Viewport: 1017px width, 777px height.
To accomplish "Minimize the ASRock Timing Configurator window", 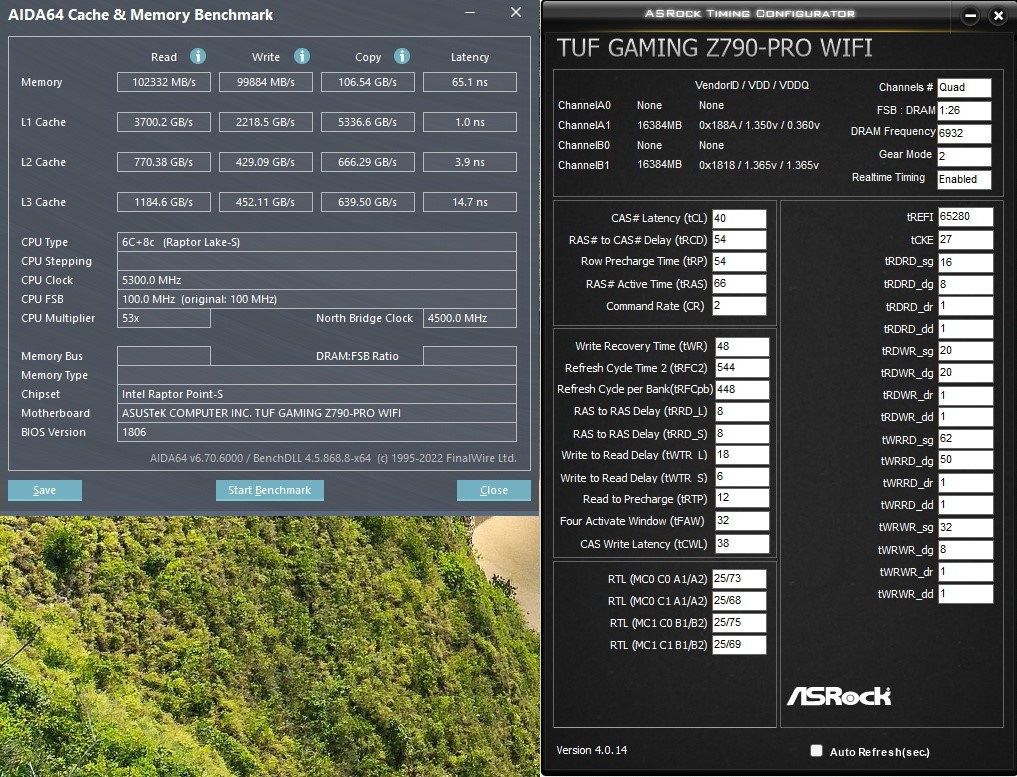I will click(x=970, y=16).
